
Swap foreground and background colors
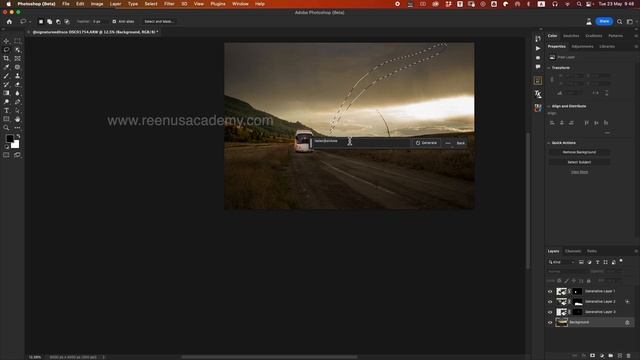click(18, 136)
